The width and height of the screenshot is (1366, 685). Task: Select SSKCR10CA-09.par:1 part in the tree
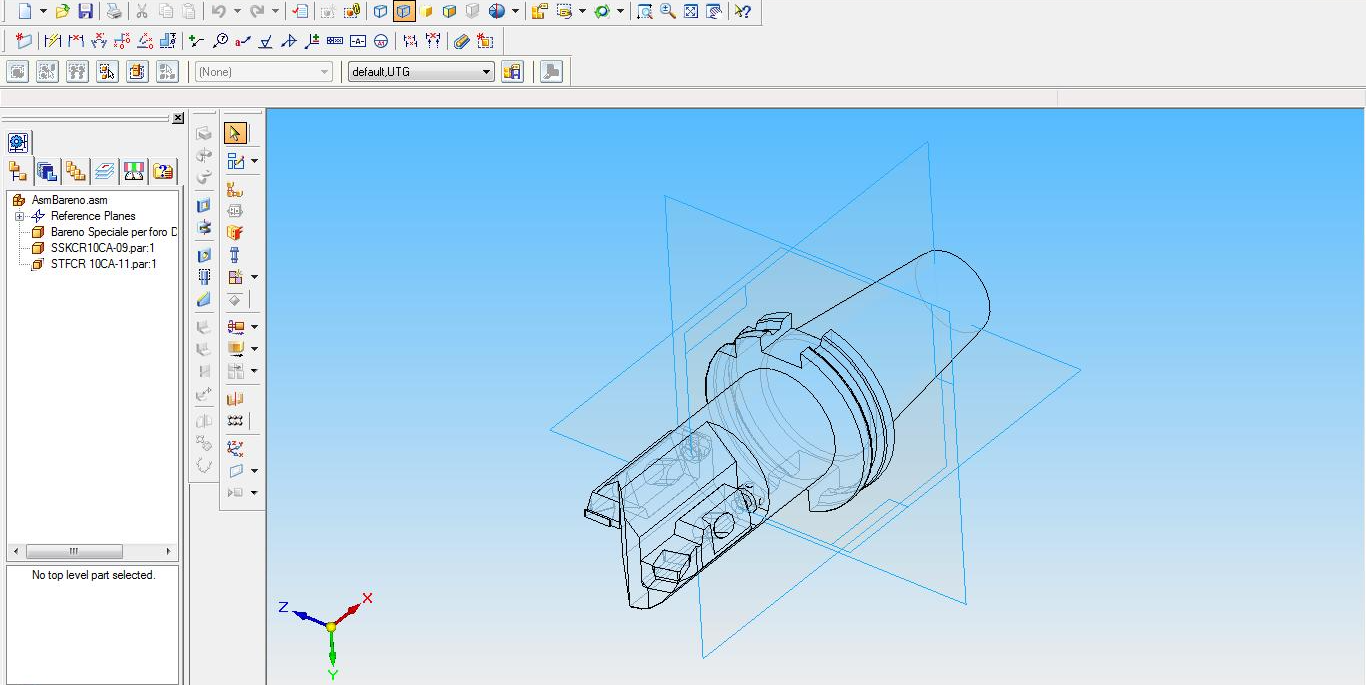102,248
